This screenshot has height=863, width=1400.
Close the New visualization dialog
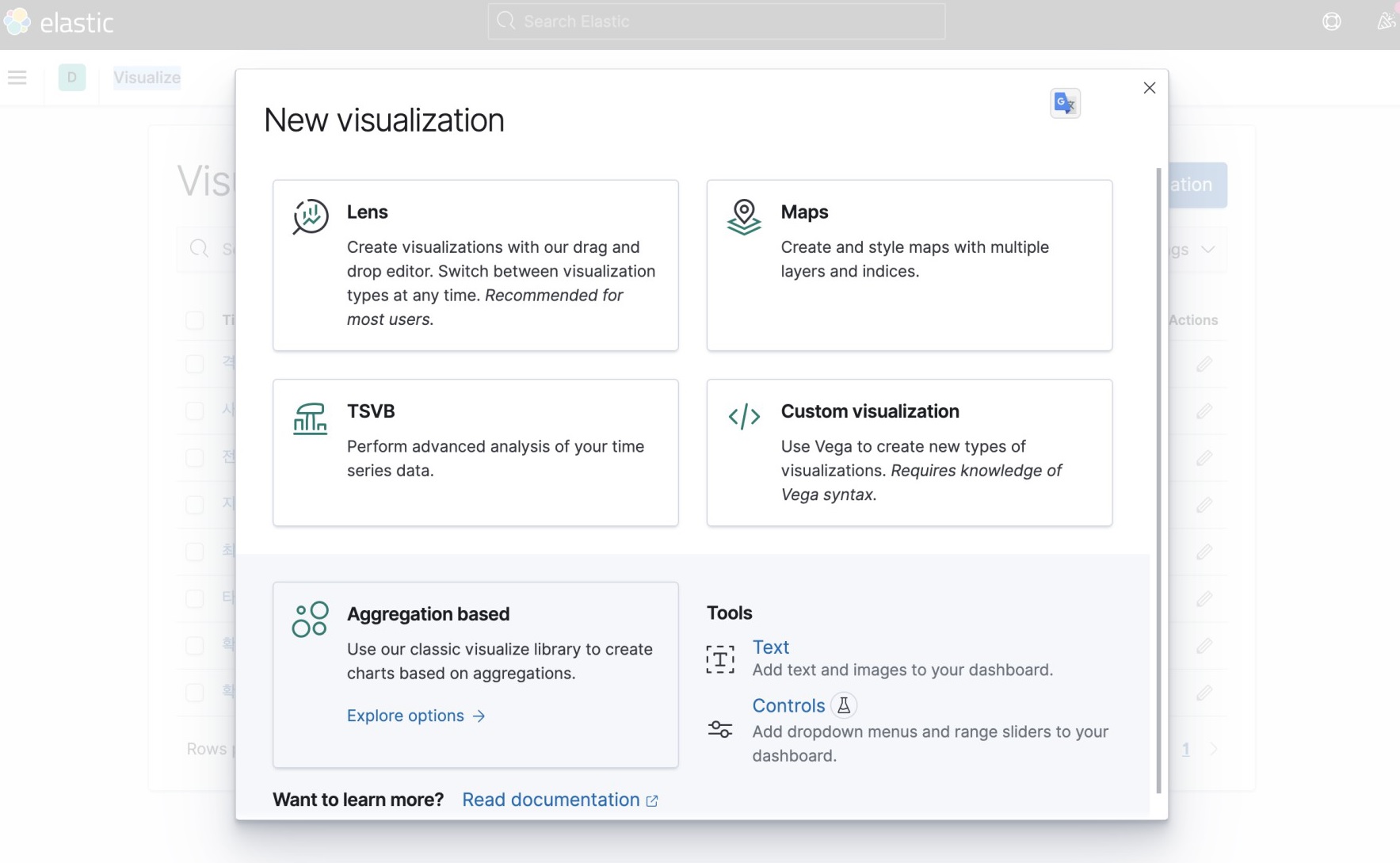tap(1150, 88)
